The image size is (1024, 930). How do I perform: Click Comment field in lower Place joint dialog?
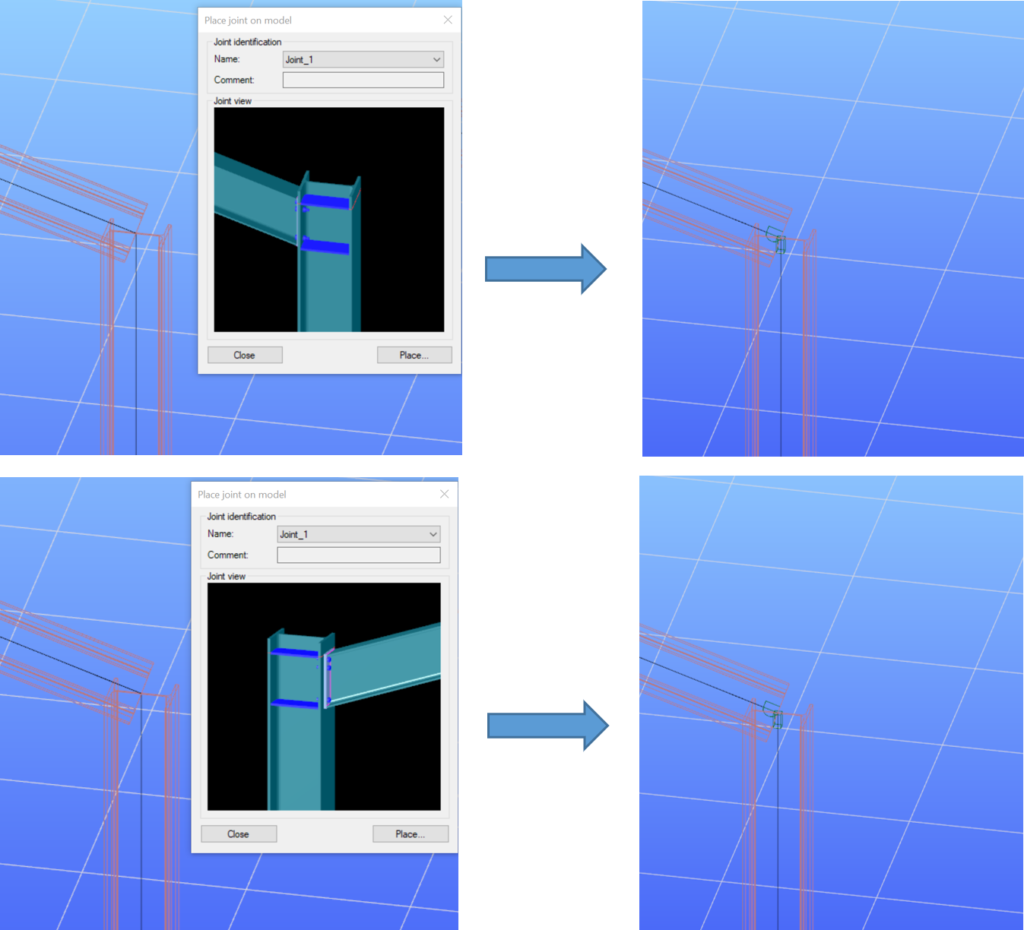click(359, 555)
